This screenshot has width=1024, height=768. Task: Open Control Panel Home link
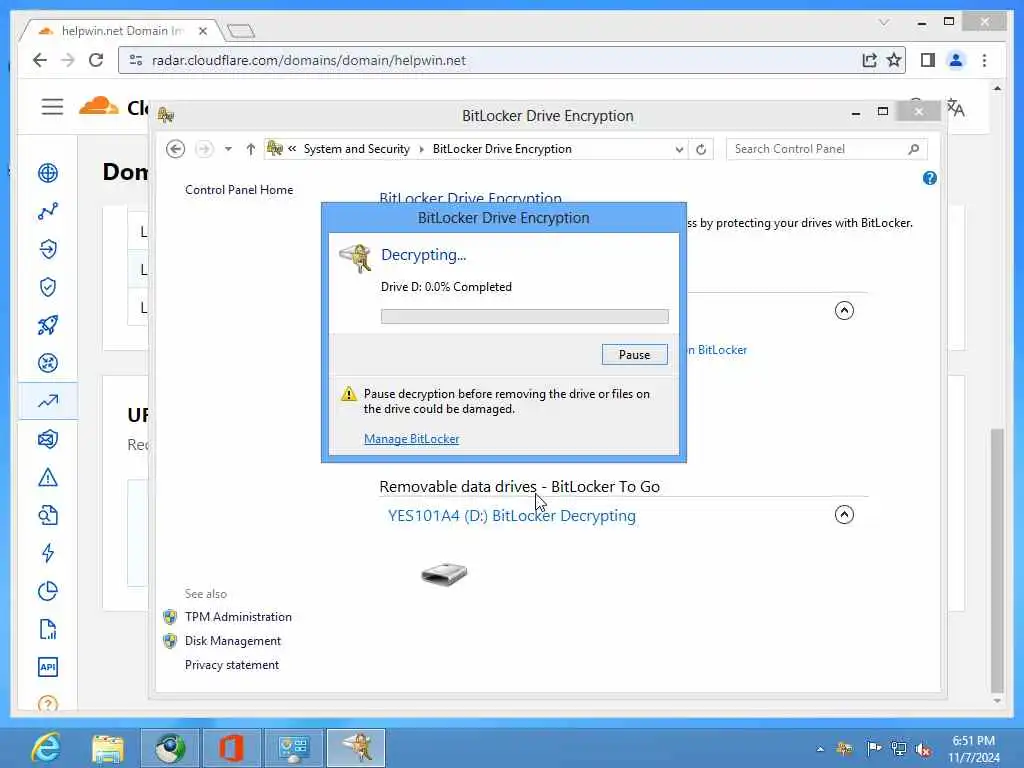(239, 190)
